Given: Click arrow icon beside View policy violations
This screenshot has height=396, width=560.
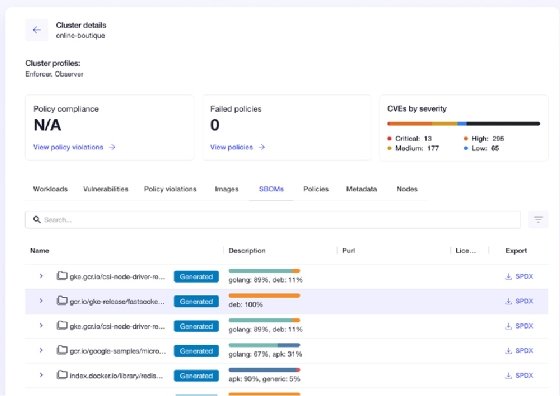Looking at the screenshot, I should (112, 147).
